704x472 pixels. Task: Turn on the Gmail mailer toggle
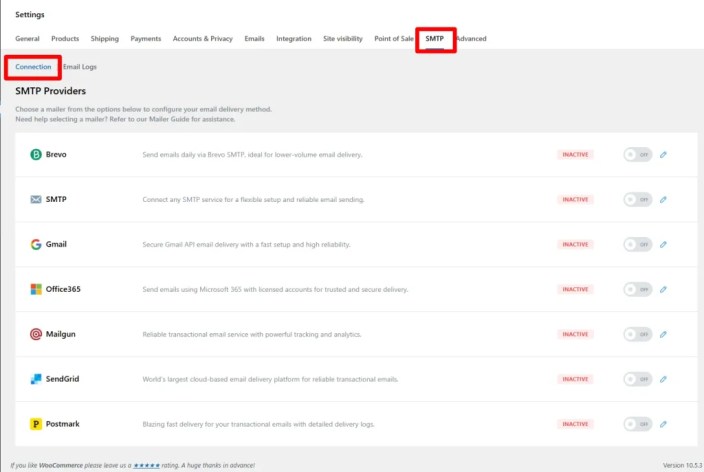pyautogui.click(x=638, y=244)
